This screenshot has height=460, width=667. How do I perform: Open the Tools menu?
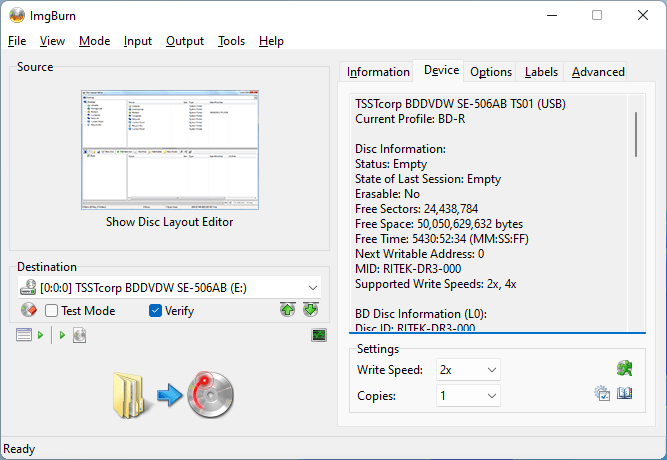[x=231, y=41]
